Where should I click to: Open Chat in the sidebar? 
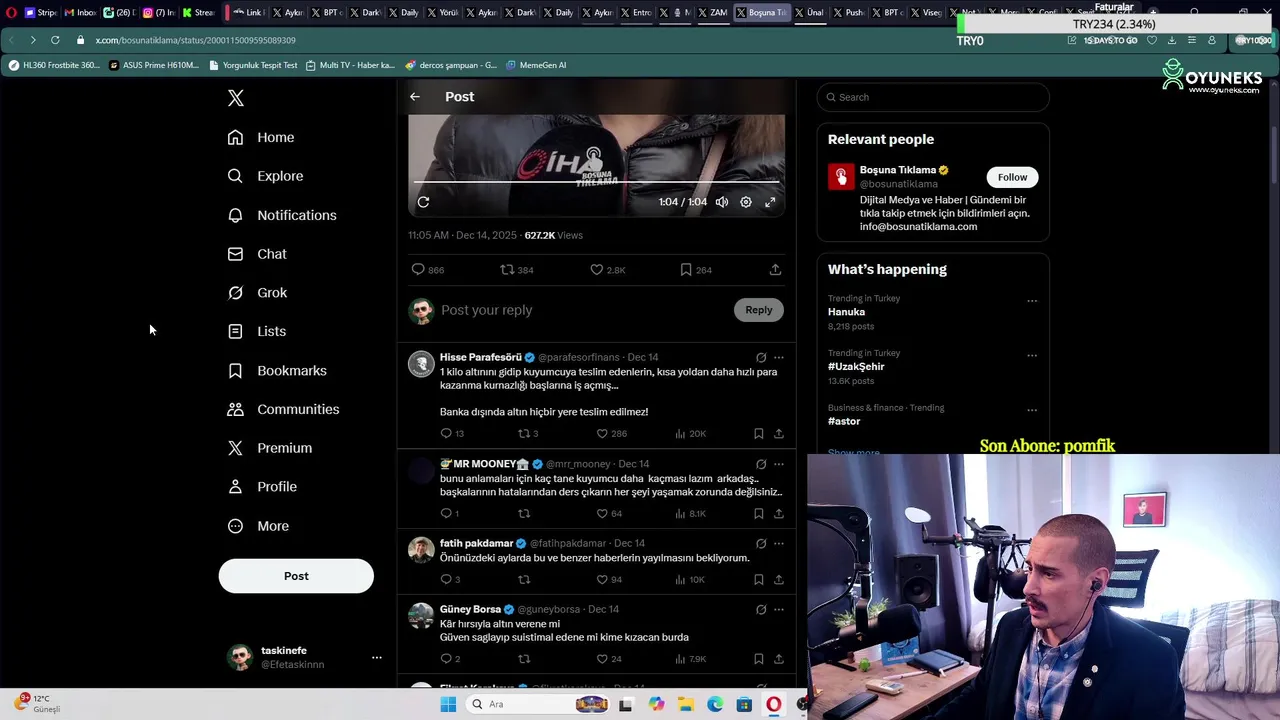(x=257, y=254)
